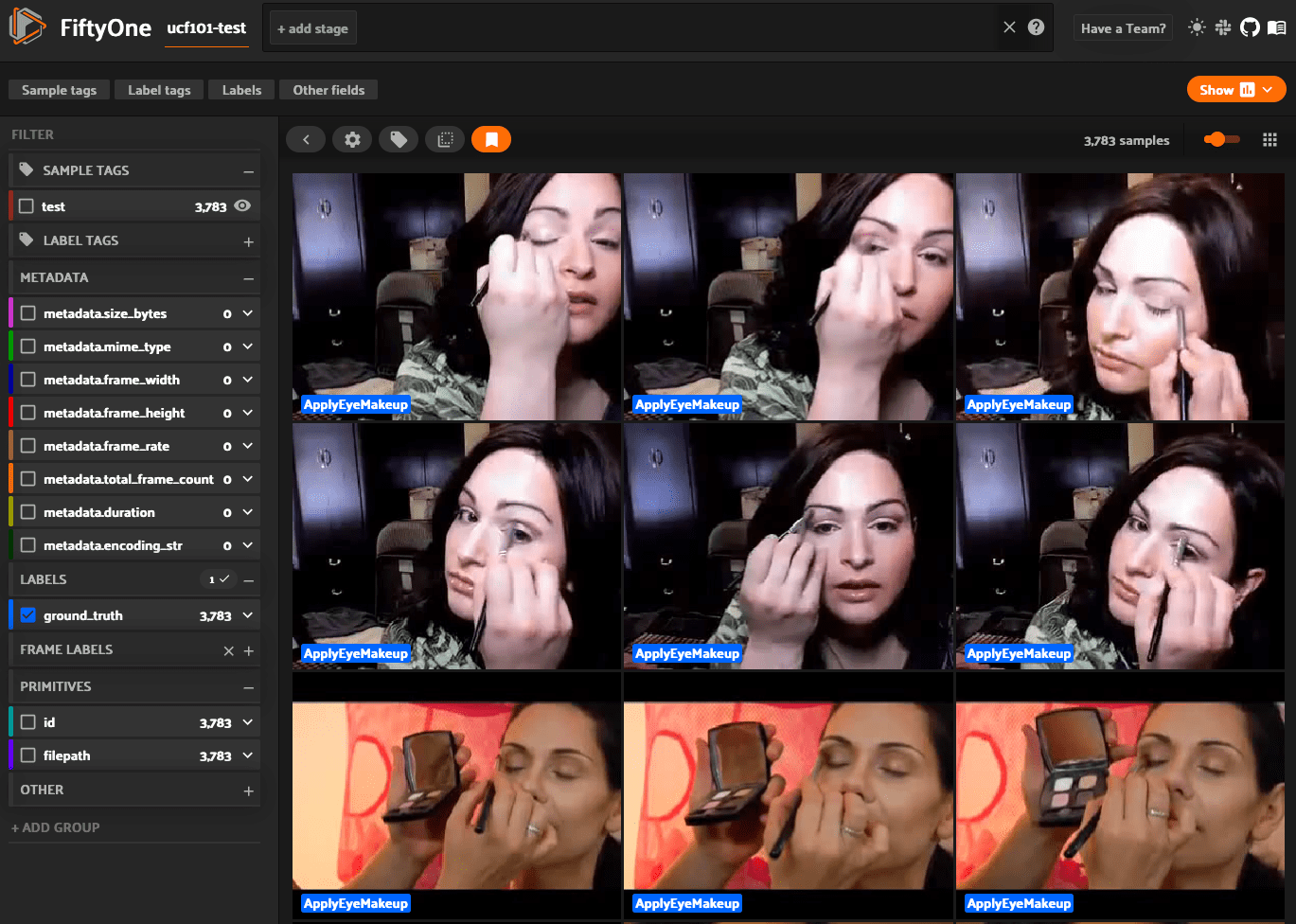Check the filepath field checkbox
Viewport: 1296px width, 924px height.
(28, 755)
